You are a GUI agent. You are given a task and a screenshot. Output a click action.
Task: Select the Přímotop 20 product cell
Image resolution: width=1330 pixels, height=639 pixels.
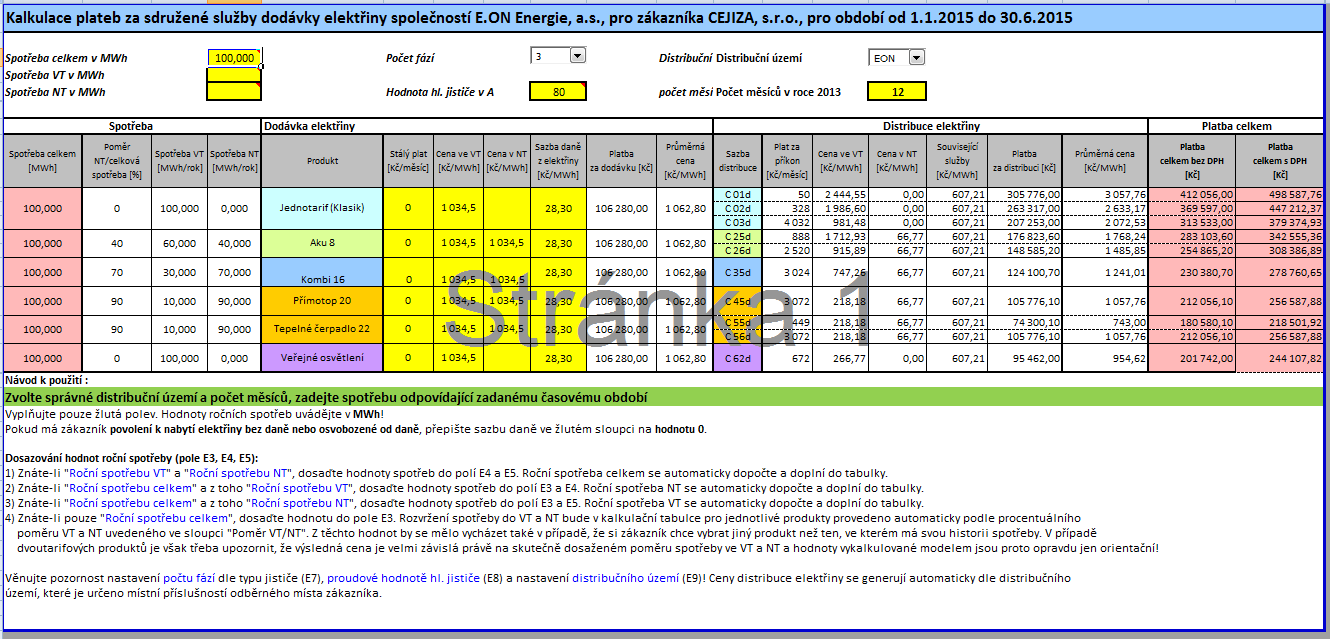click(x=322, y=300)
